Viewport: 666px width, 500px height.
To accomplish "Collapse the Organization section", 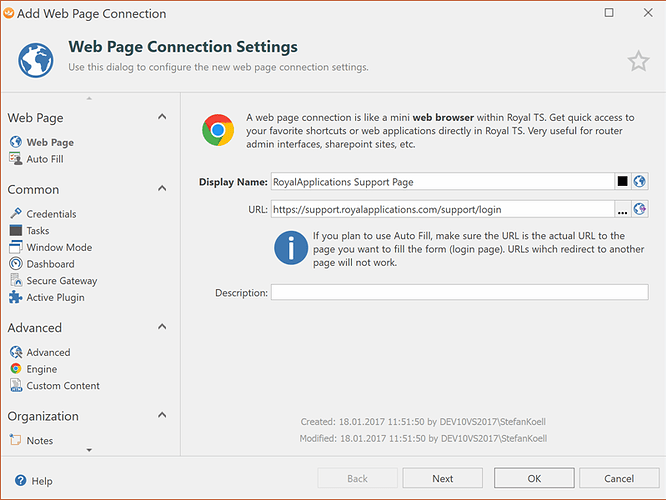I will click(162, 416).
